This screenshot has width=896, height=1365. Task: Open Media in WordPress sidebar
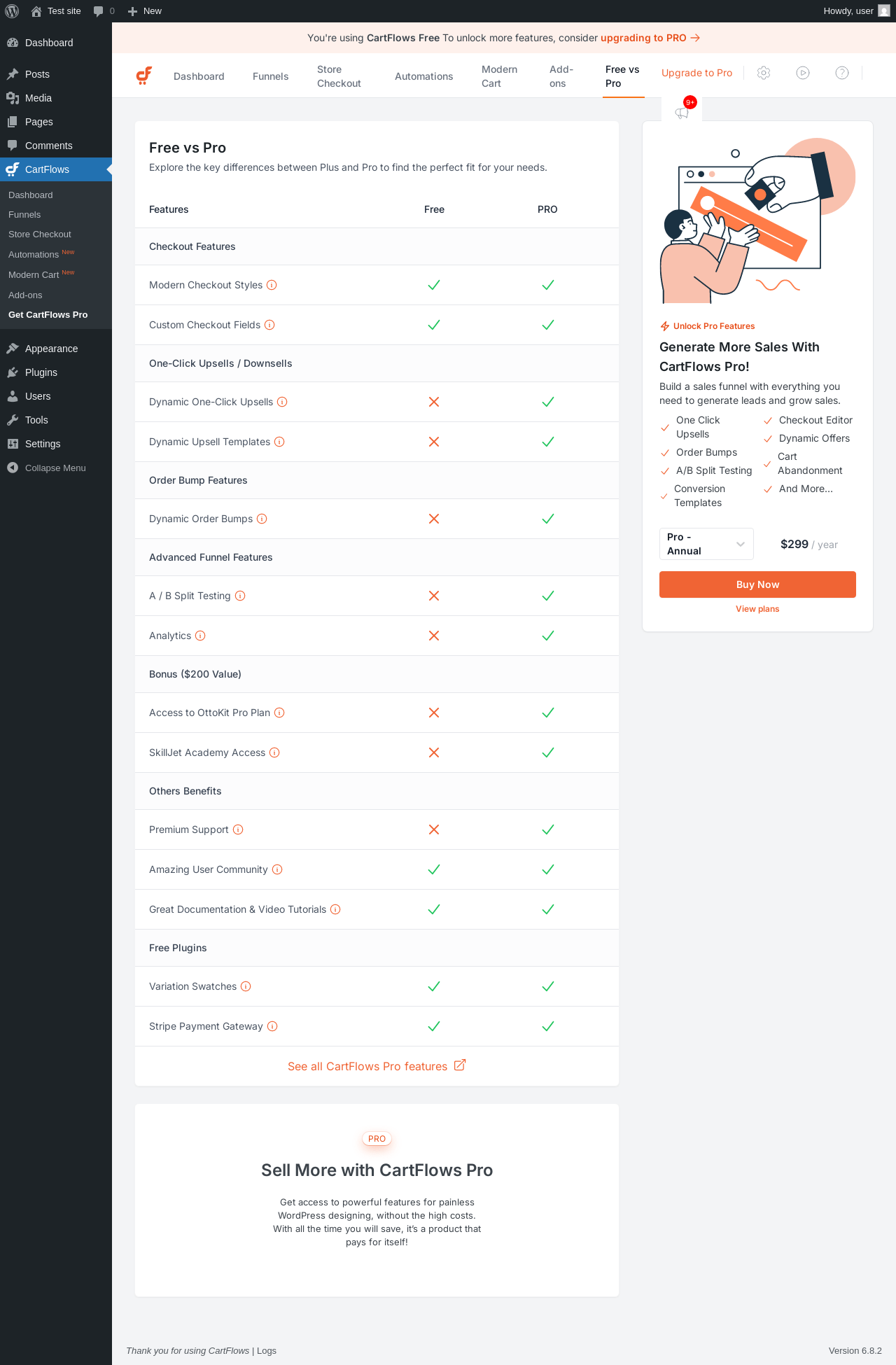point(56,98)
